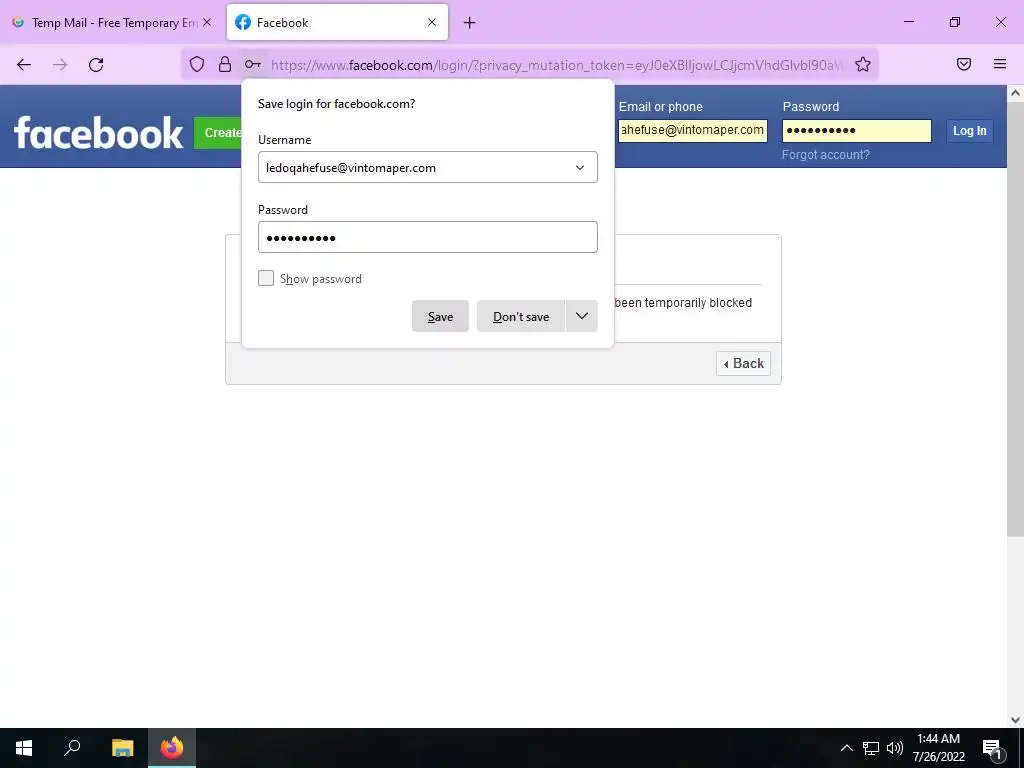Go back using the browser back arrow
This screenshot has width=1024, height=768.
pos(24,65)
